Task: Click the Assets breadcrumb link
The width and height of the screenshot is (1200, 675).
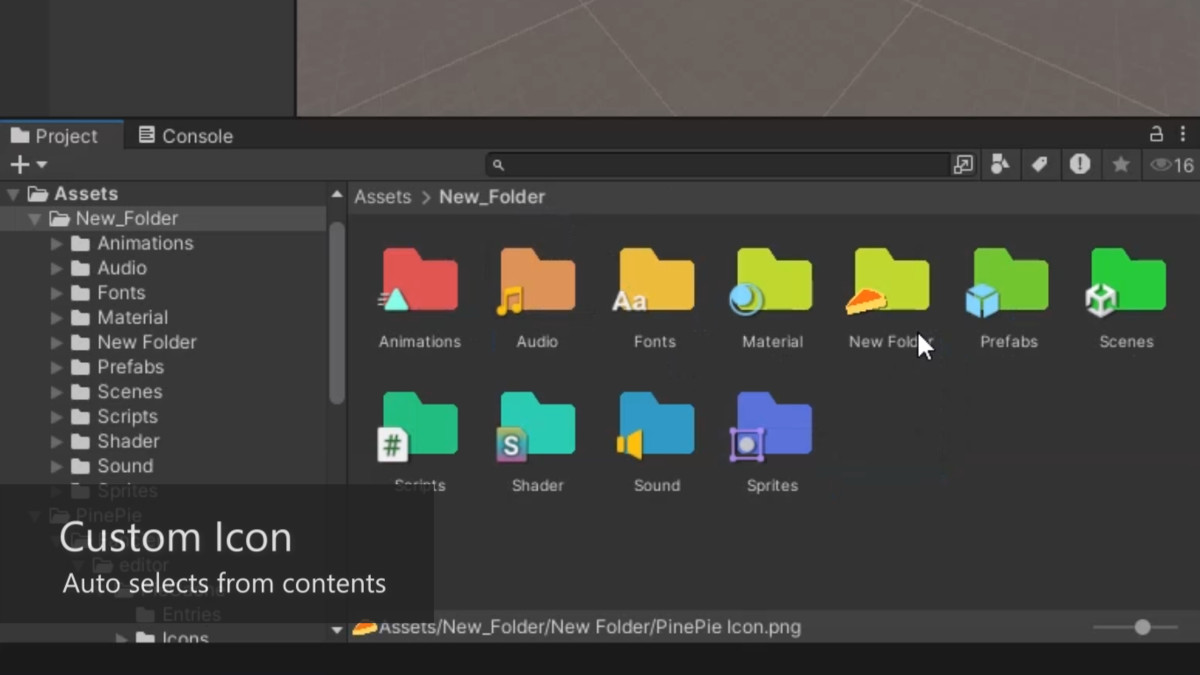Action: (x=383, y=197)
